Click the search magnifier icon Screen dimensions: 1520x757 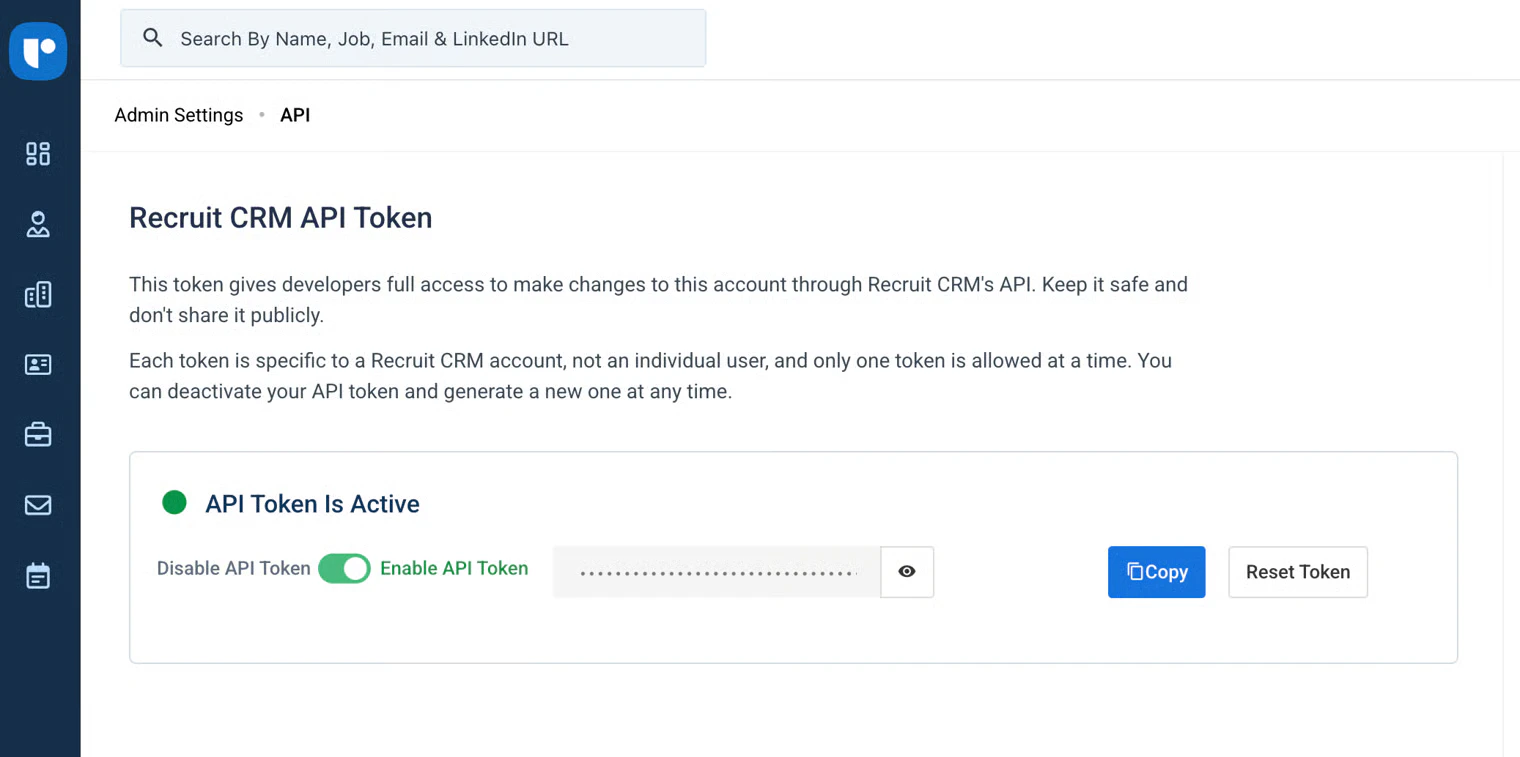point(152,38)
